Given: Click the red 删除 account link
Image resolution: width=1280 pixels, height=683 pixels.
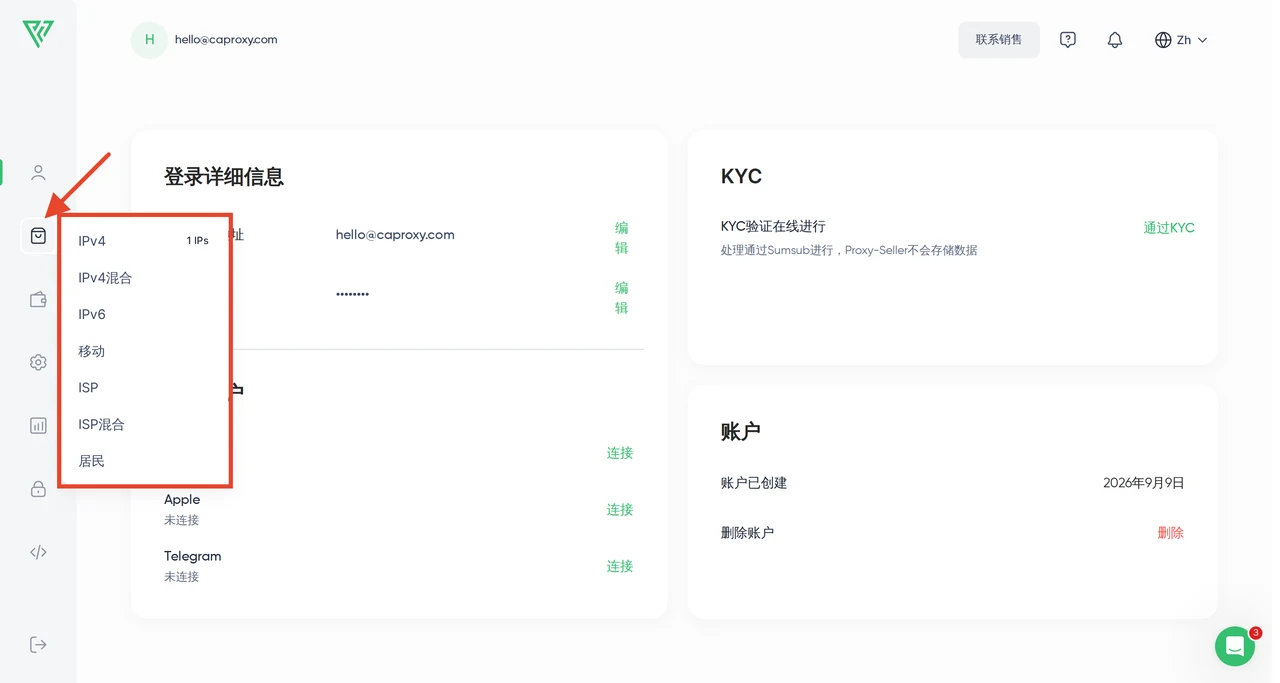Looking at the screenshot, I should pyautogui.click(x=1171, y=533).
